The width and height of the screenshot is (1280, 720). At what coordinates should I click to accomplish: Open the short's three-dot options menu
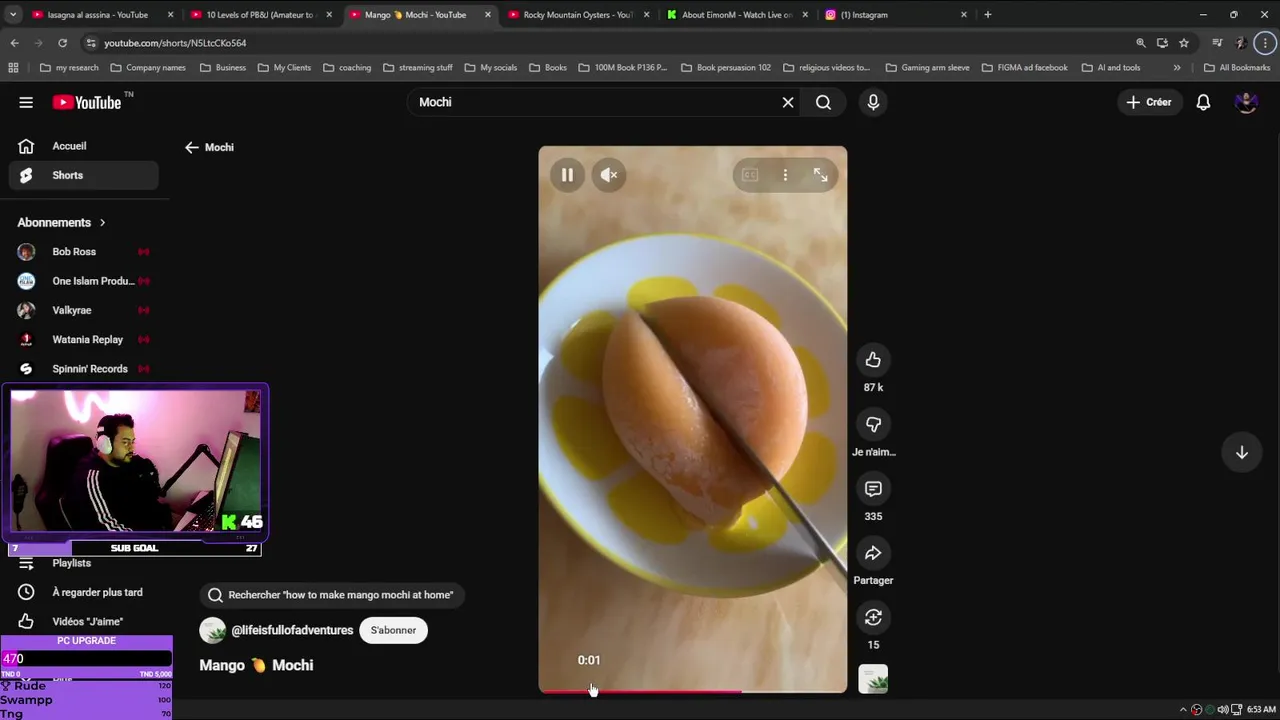tap(785, 175)
